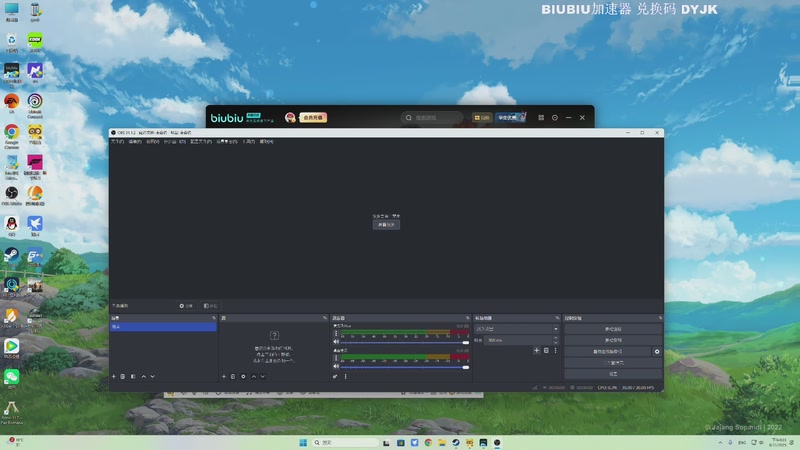Open the scene filters icon in the Scenes panel
This screenshot has width=800, height=450.
point(133,377)
